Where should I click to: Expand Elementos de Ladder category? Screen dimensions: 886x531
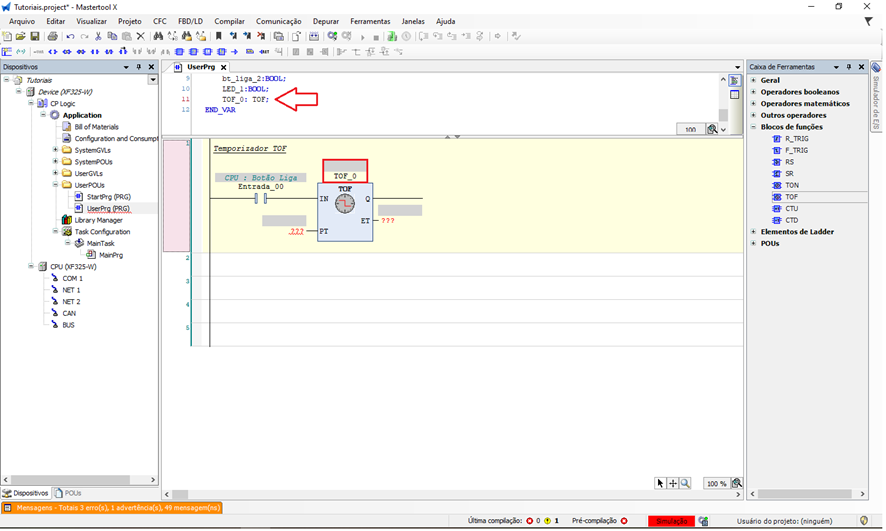(753, 232)
